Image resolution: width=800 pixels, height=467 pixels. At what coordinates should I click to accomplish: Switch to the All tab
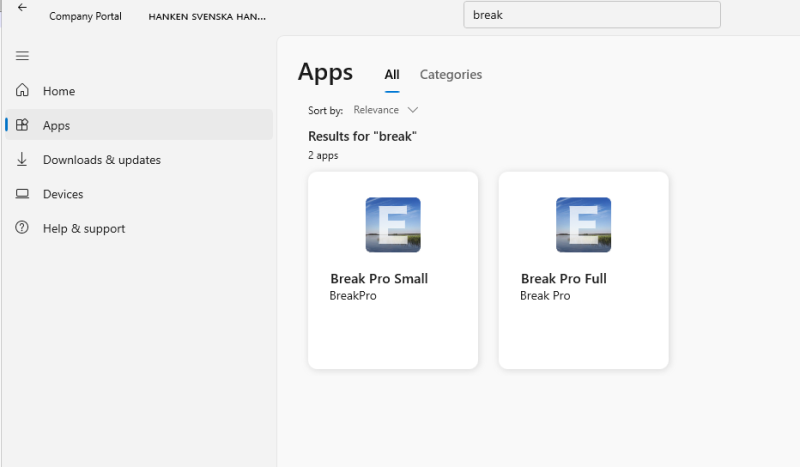392,75
